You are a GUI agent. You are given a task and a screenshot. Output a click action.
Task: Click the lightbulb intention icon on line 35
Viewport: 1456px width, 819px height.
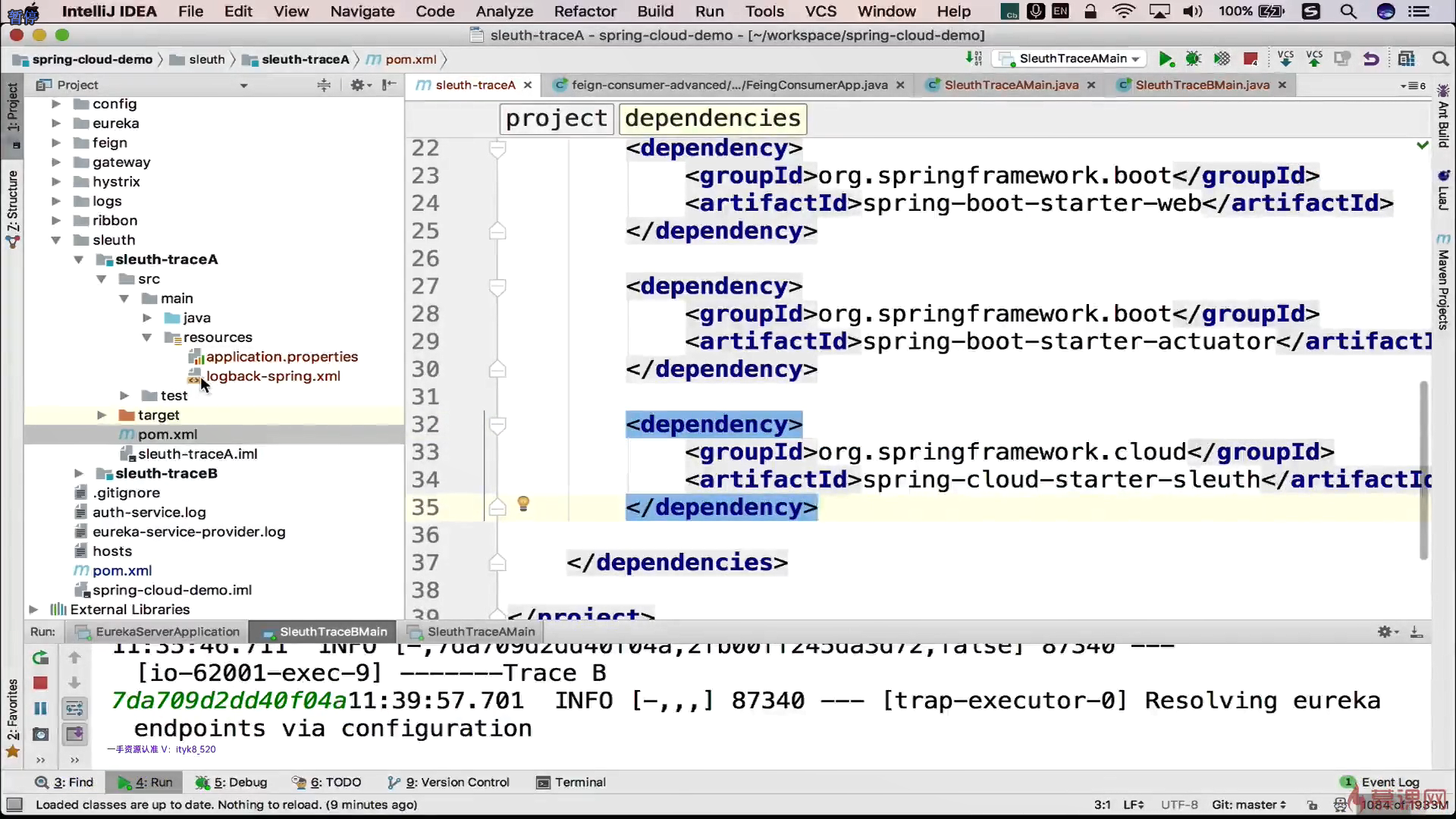(x=523, y=504)
